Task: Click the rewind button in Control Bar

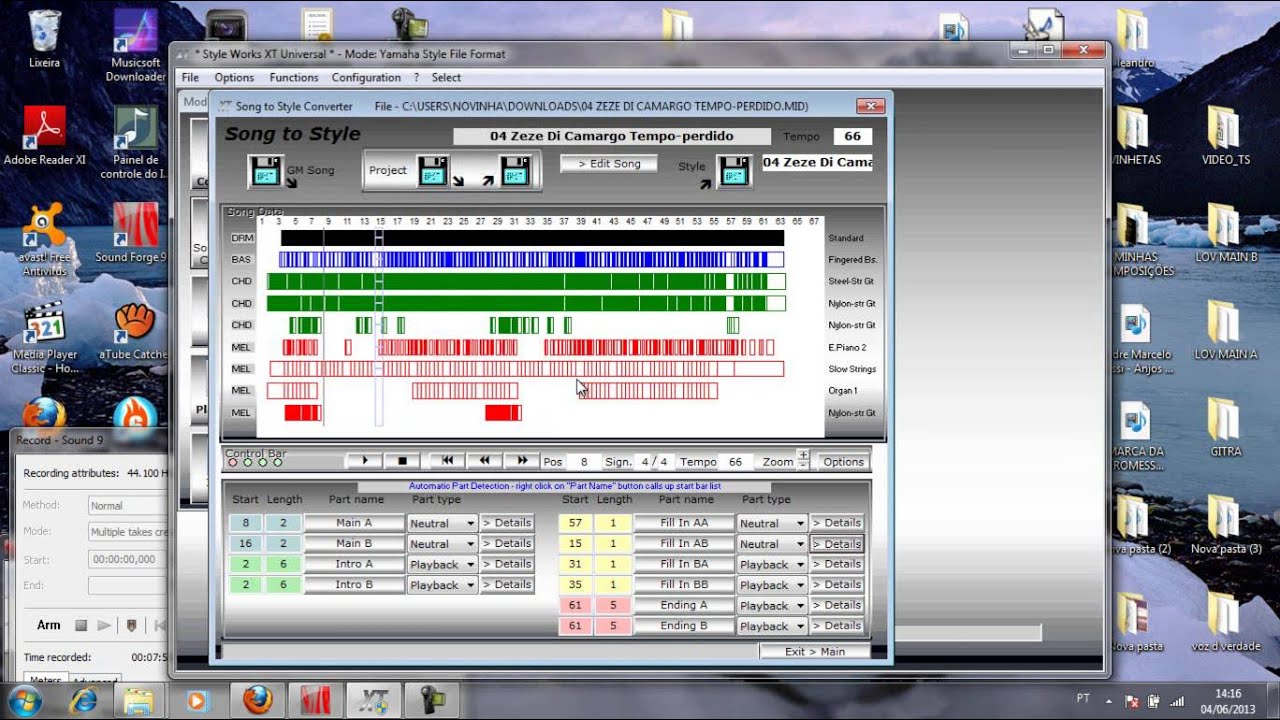Action: point(484,461)
